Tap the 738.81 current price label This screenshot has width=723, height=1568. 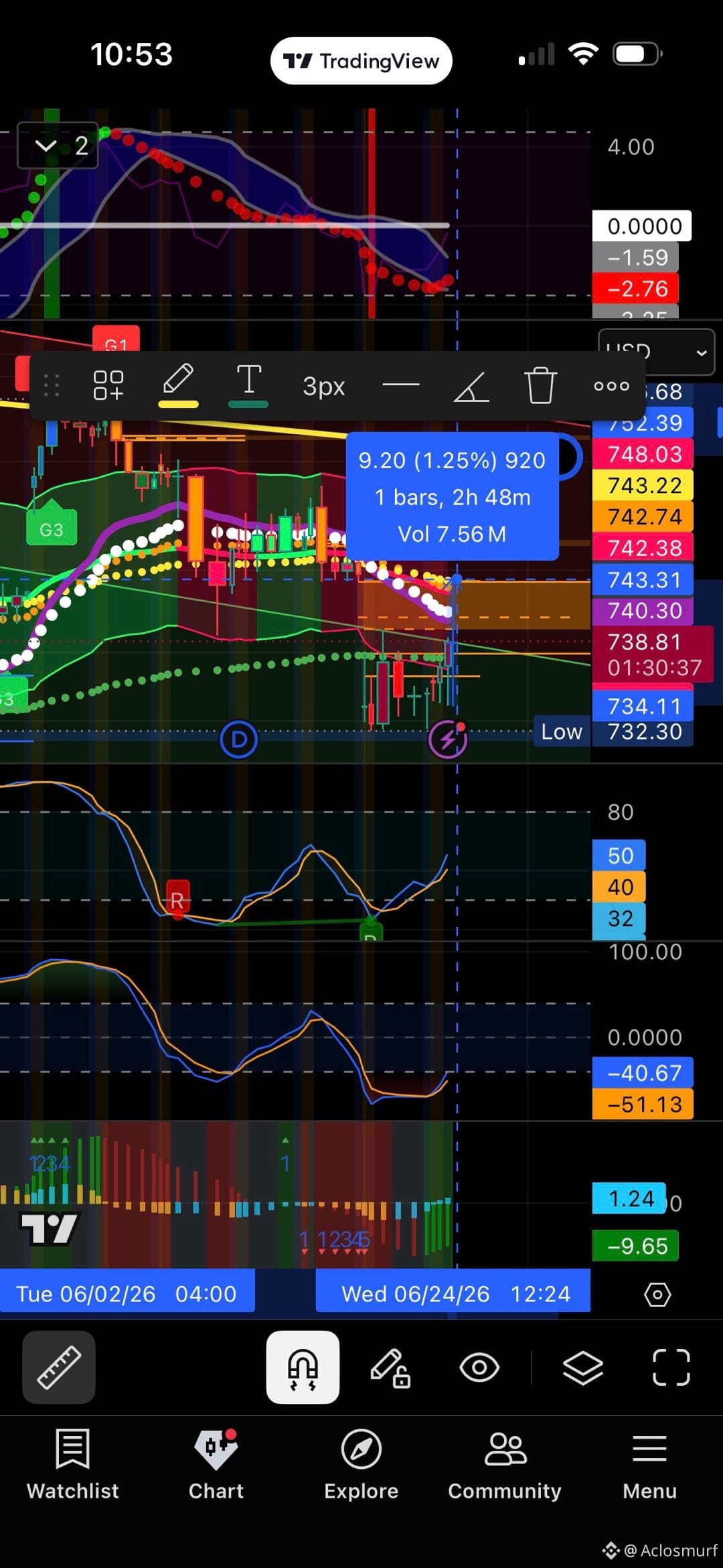tap(653, 654)
